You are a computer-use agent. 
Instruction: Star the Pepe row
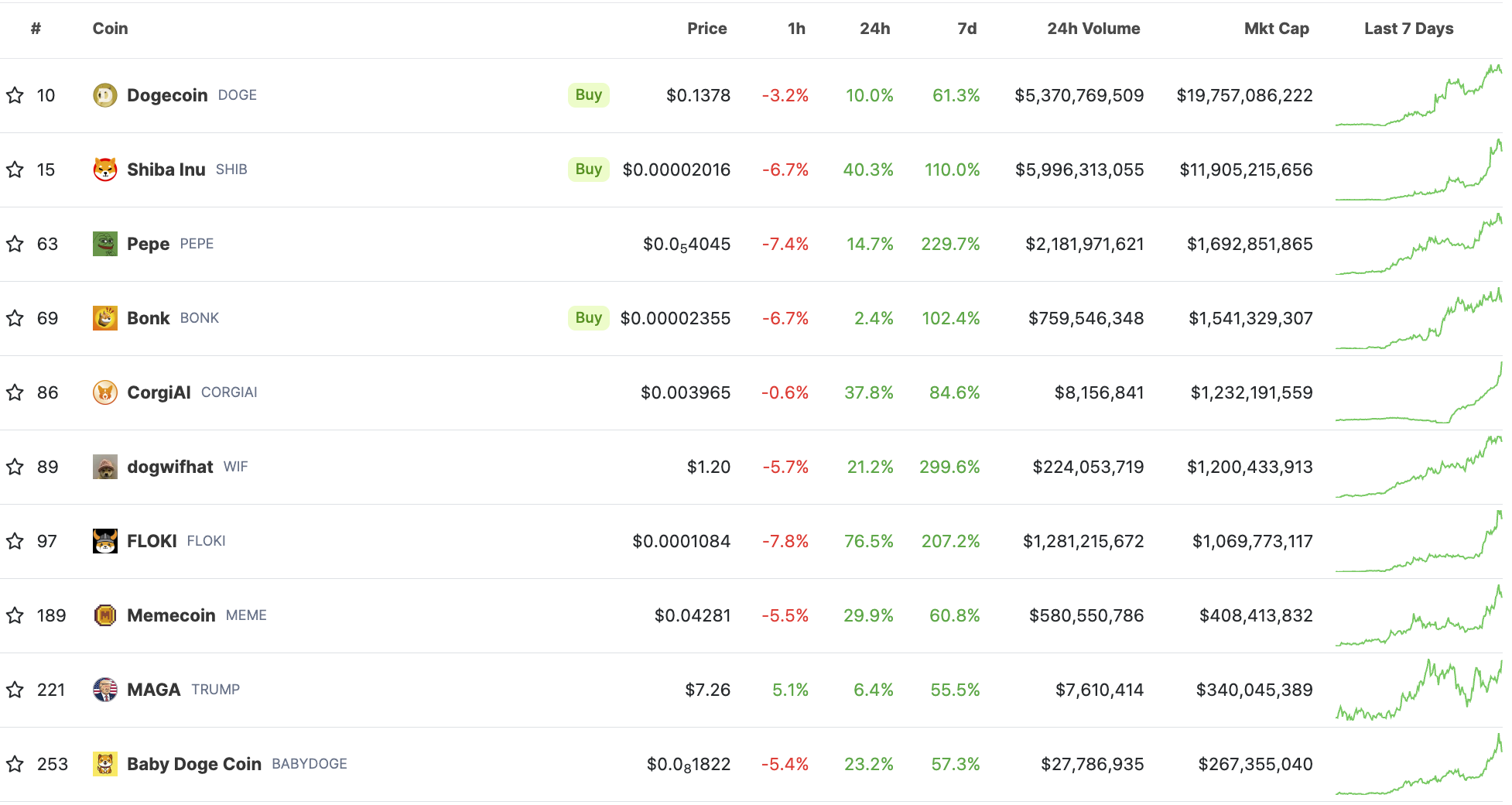click(x=15, y=244)
